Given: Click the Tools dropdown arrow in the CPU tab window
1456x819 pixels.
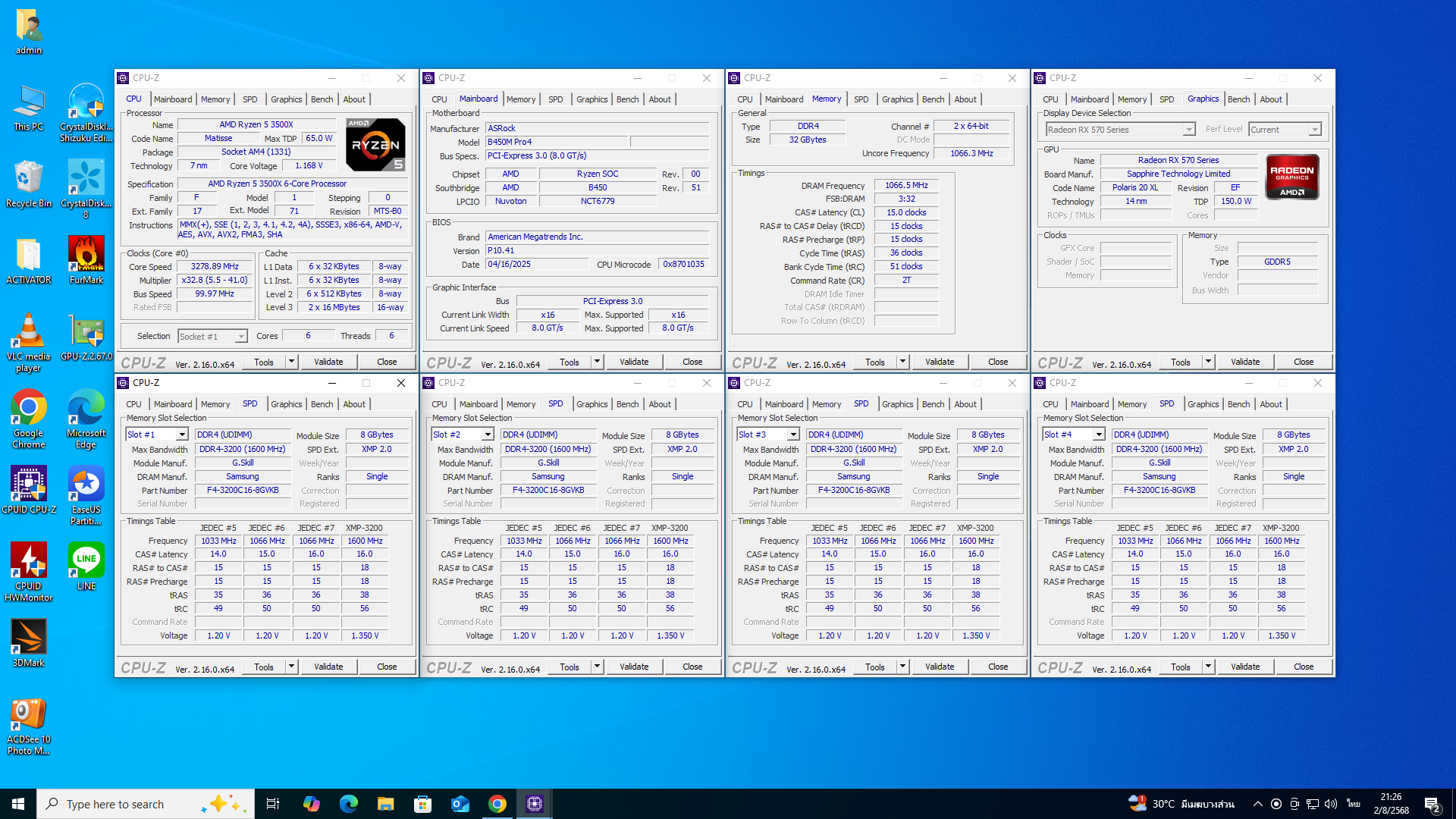Looking at the screenshot, I should [x=291, y=362].
